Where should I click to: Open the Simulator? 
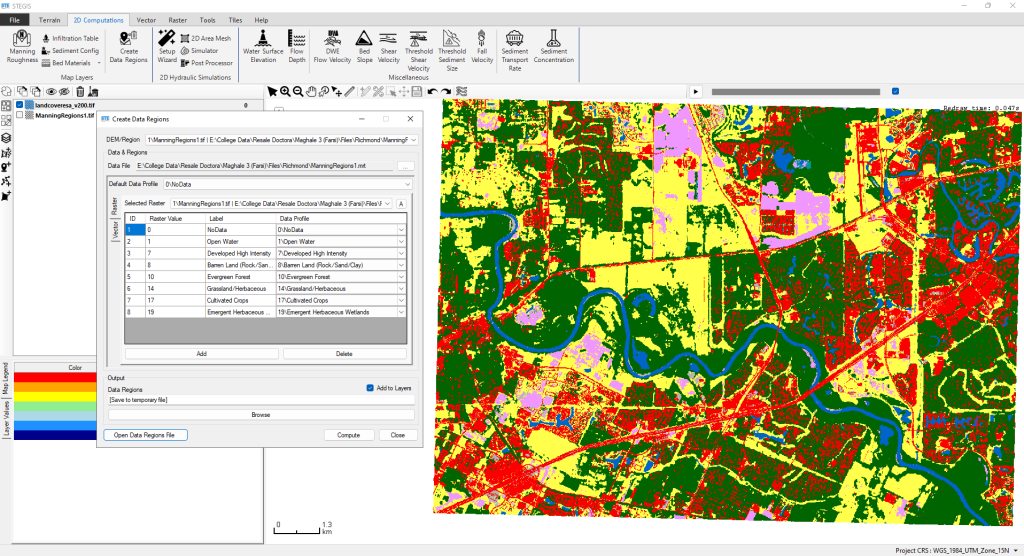pos(199,51)
